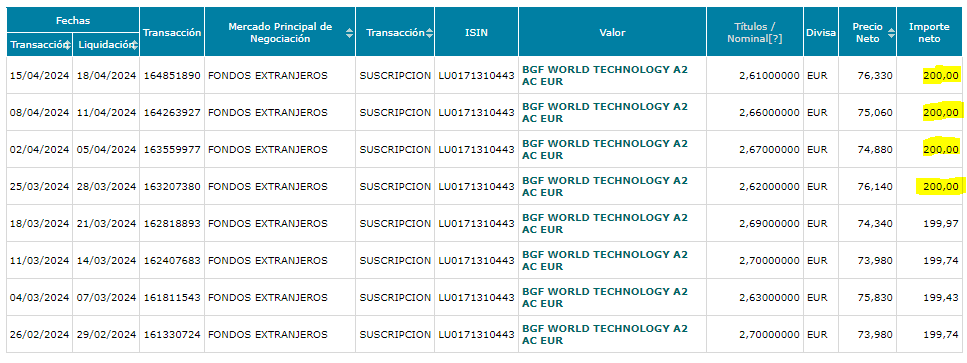Select highlighted 200,00 amount for 25/03/2024
The height and width of the screenshot is (363, 967).
tap(940, 186)
